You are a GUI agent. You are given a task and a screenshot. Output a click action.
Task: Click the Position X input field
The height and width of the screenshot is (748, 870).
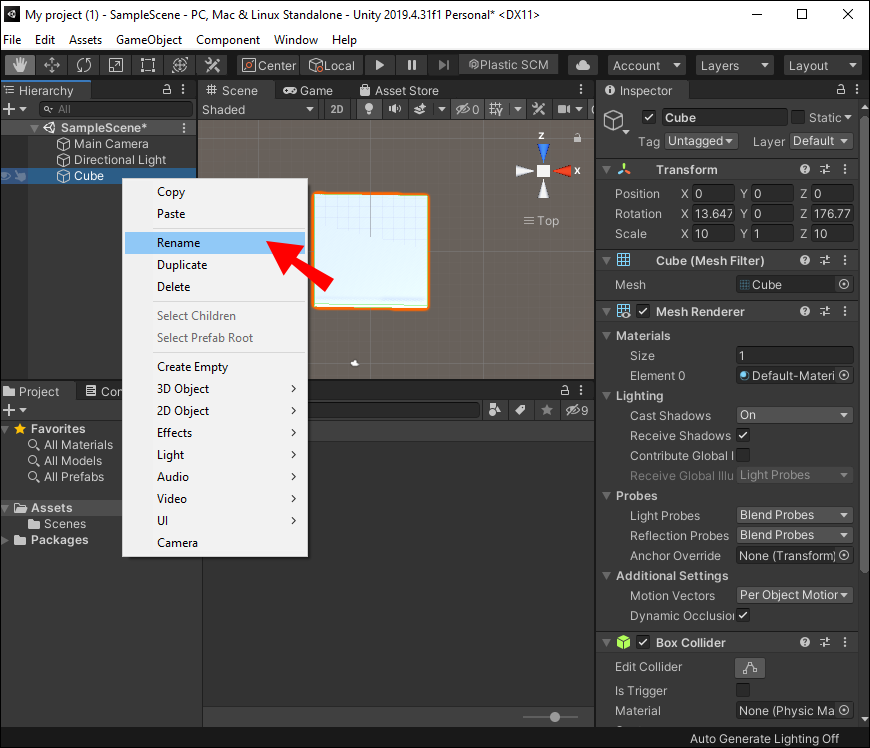tap(714, 194)
